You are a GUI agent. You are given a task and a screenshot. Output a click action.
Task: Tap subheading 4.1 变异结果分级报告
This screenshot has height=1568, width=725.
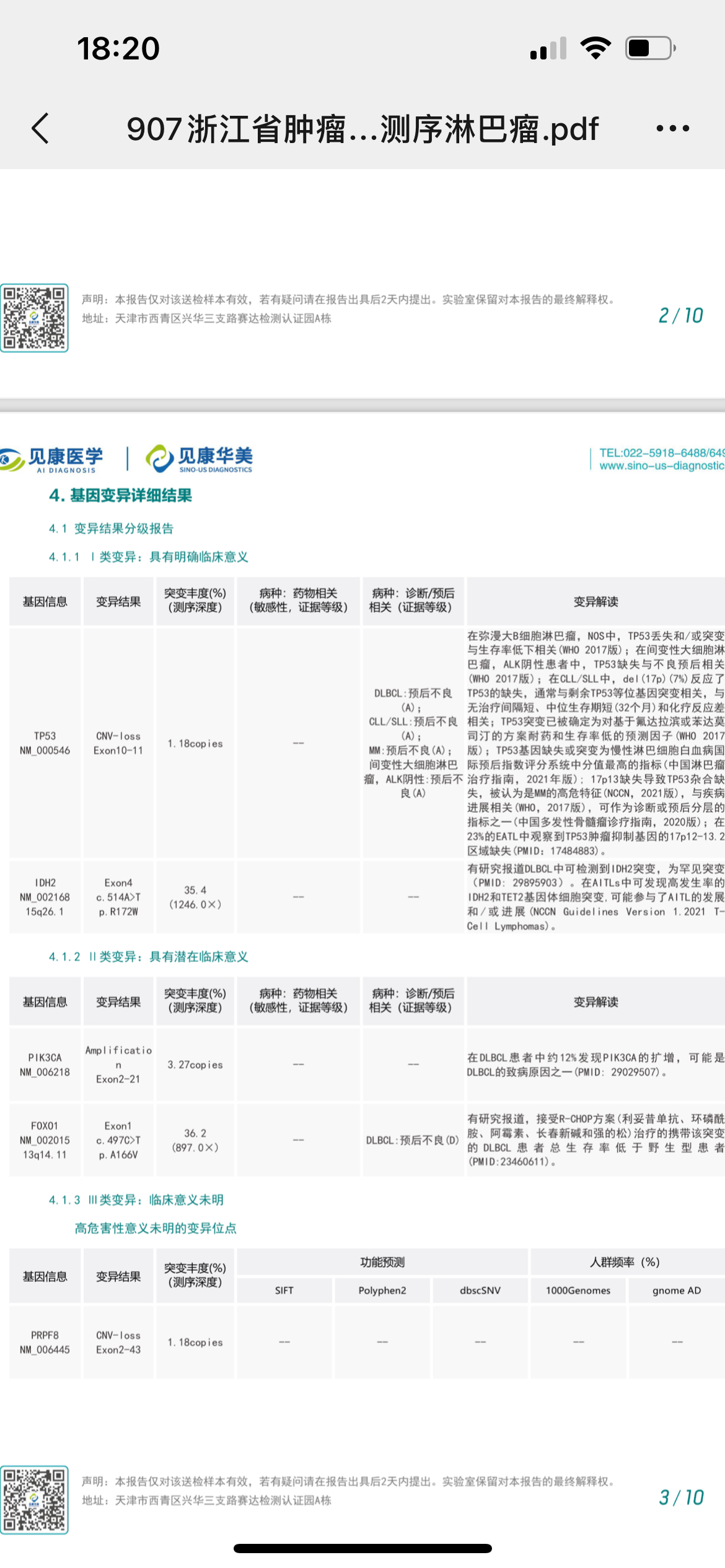pyautogui.click(x=112, y=528)
